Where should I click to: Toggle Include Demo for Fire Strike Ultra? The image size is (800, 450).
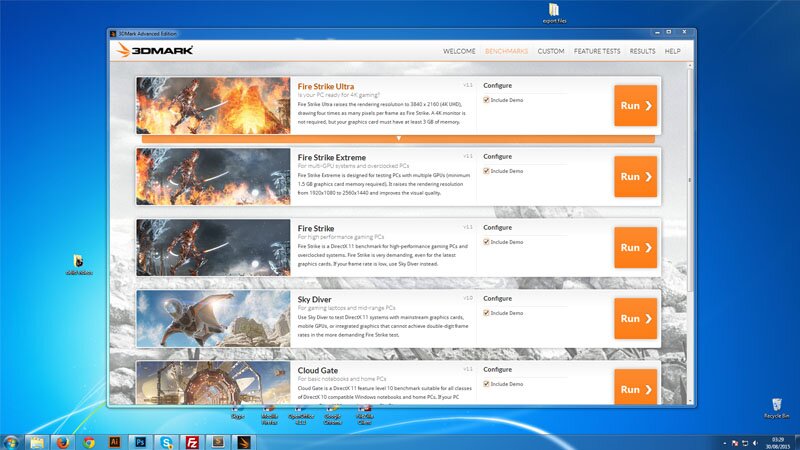(486, 100)
